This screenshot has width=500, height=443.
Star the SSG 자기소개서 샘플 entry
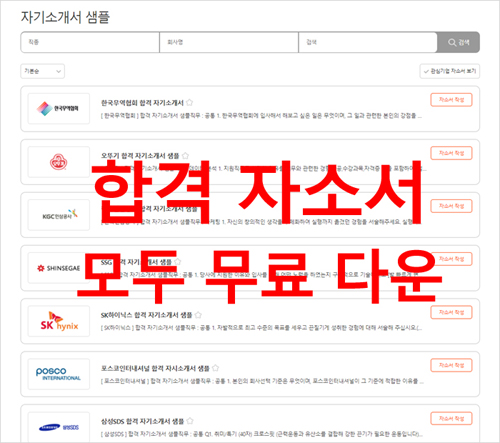click(x=178, y=262)
